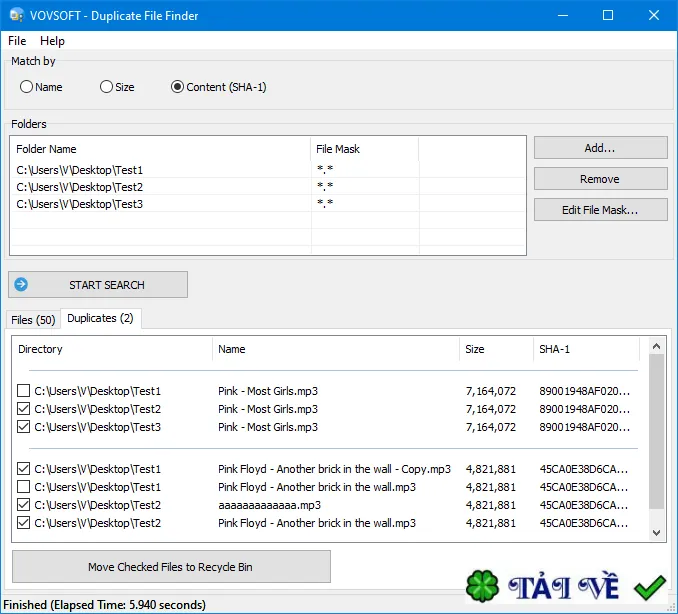678x614 pixels.
Task: Uncheck the aaaaaaaaaaaaa.mp3 checkbox
Action: (23, 505)
